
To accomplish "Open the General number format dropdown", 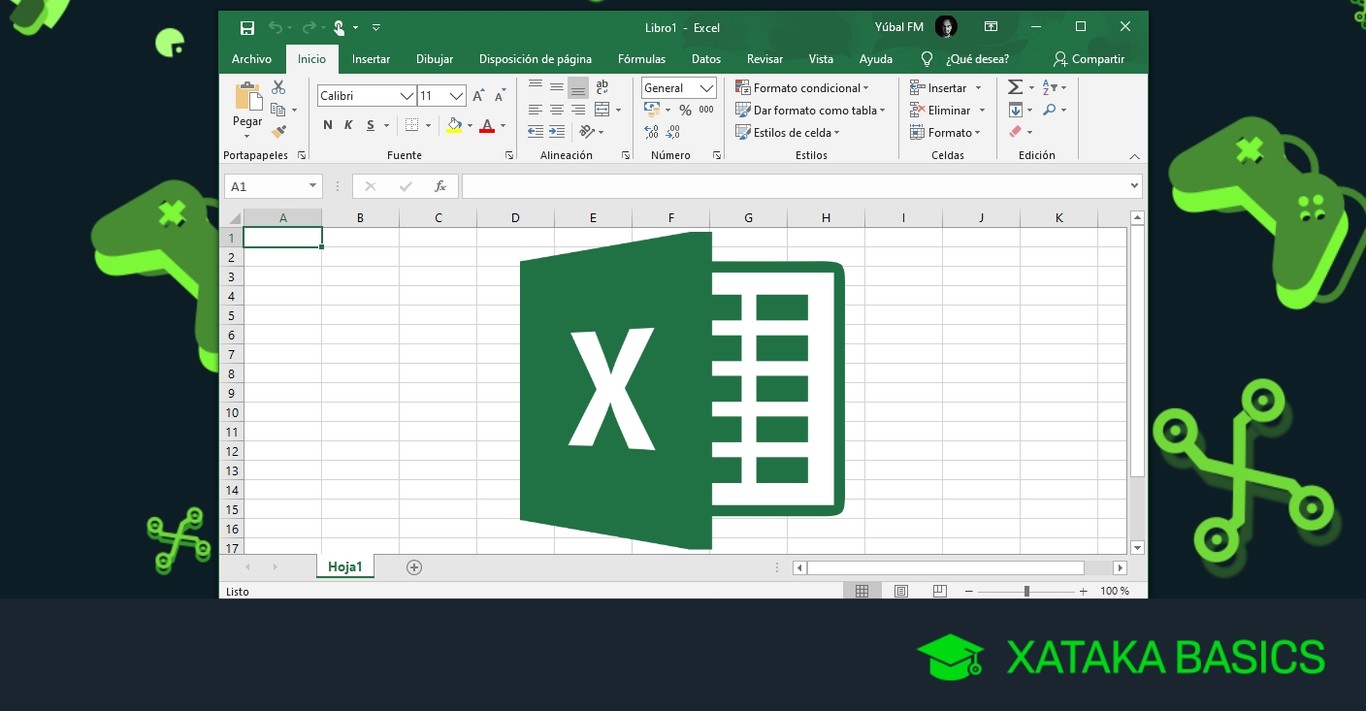I will click(x=707, y=88).
